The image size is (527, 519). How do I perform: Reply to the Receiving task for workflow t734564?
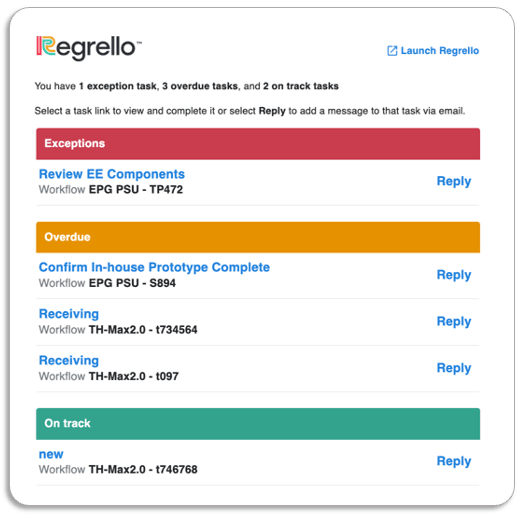click(x=454, y=321)
